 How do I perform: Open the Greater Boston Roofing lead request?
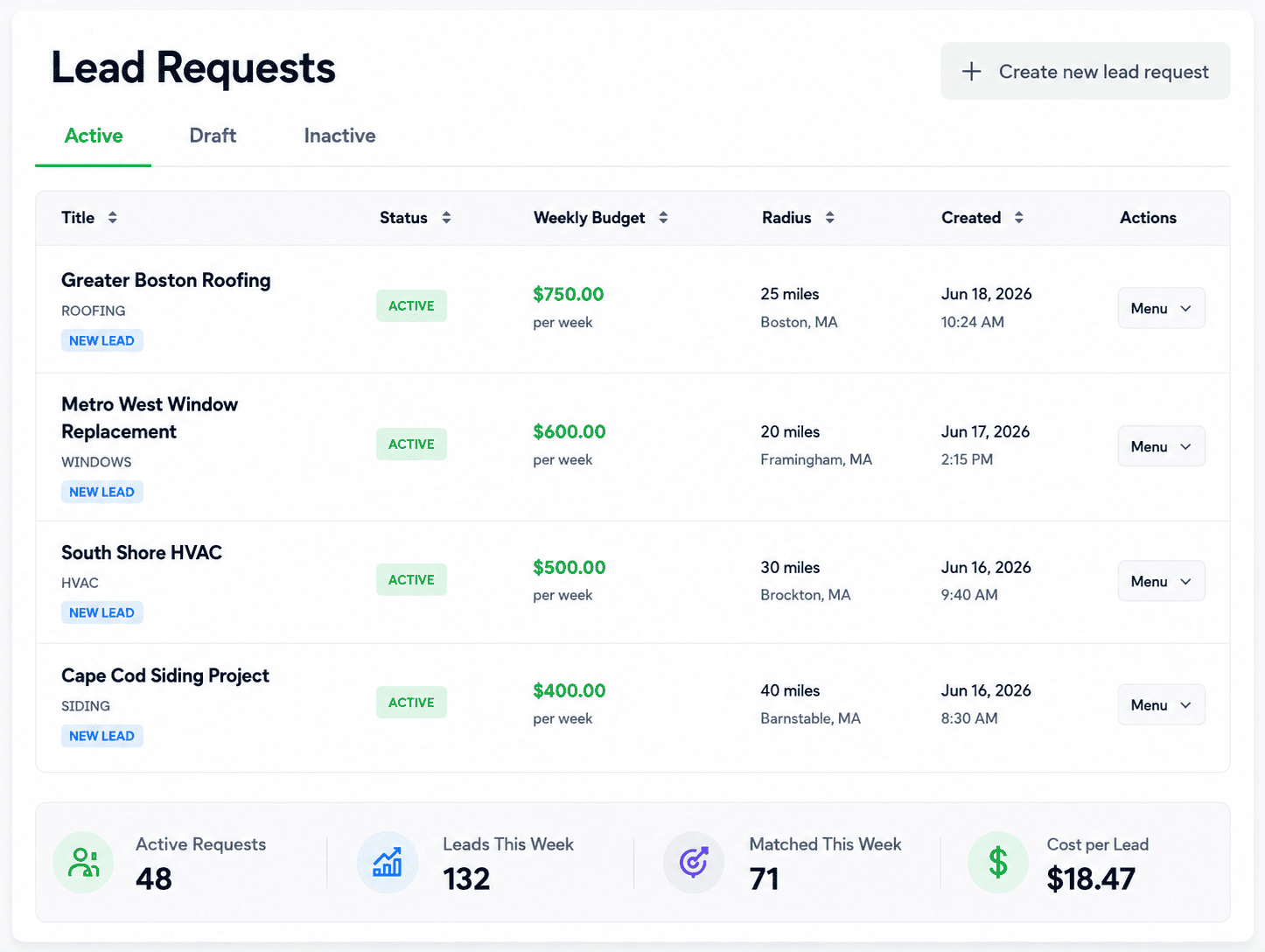166,280
